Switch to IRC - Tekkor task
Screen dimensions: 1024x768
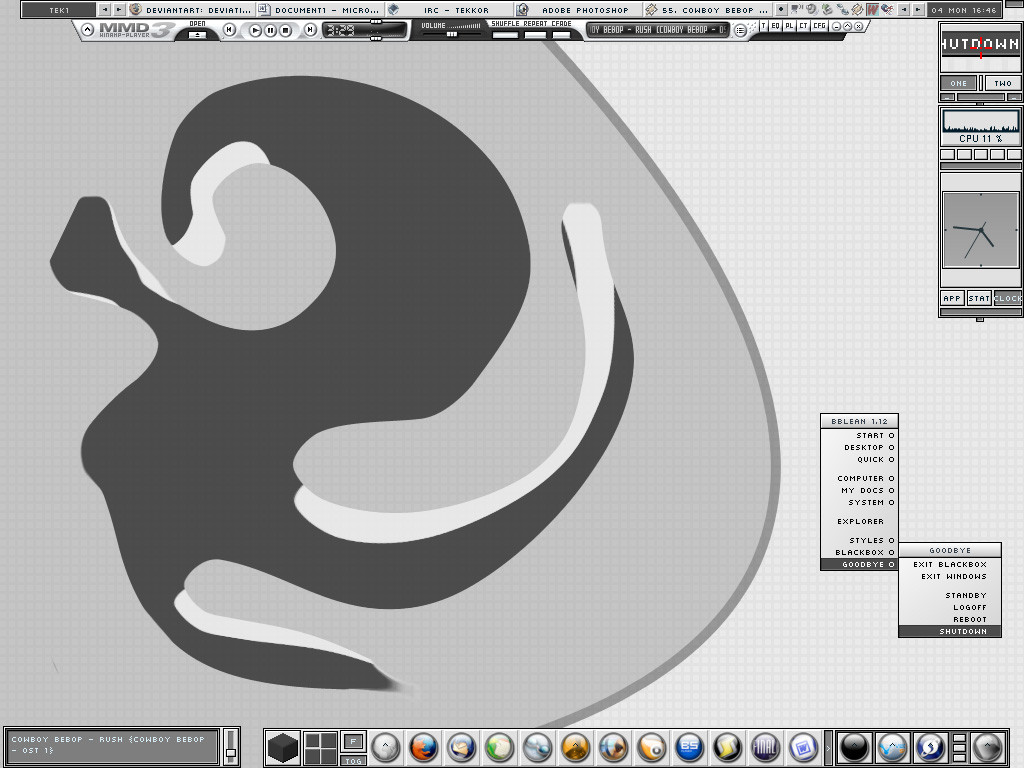[x=449, y=10]
